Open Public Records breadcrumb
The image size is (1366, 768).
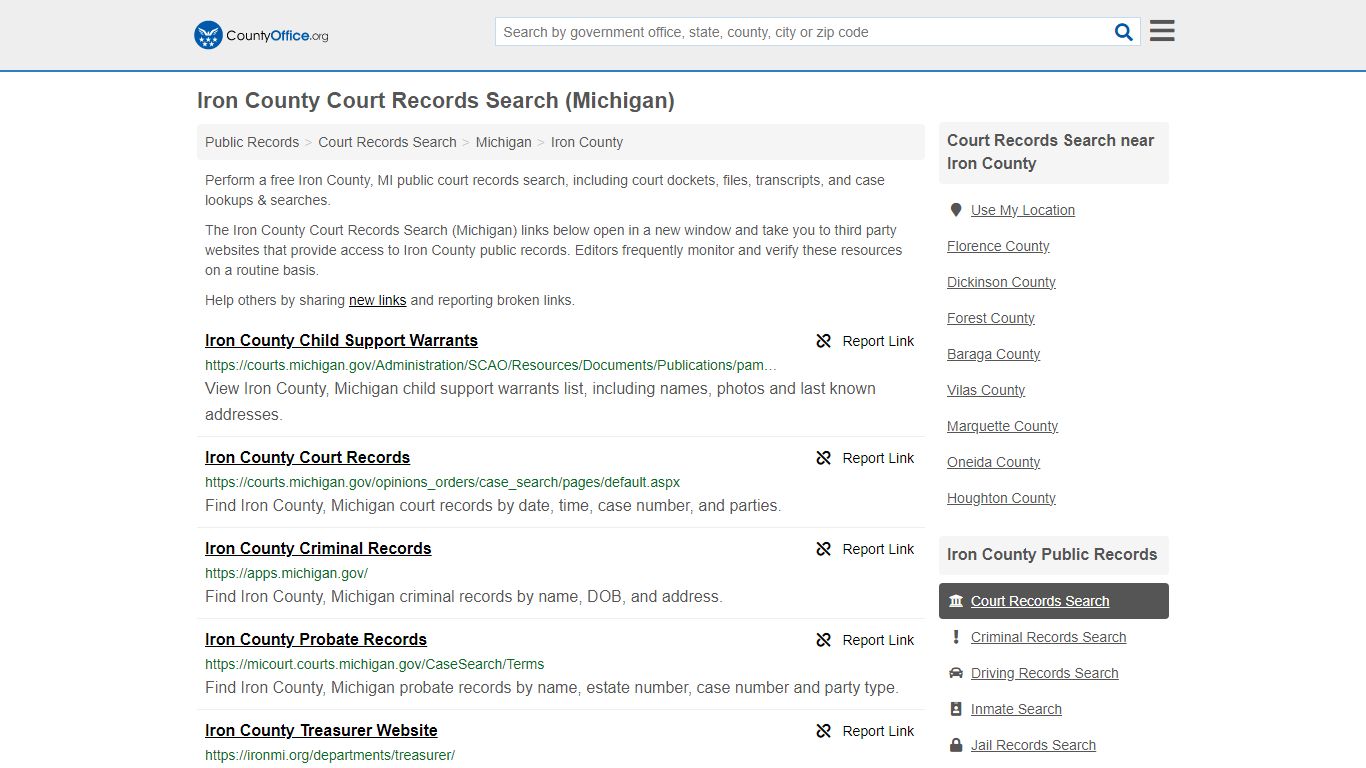tap(252, 142)
